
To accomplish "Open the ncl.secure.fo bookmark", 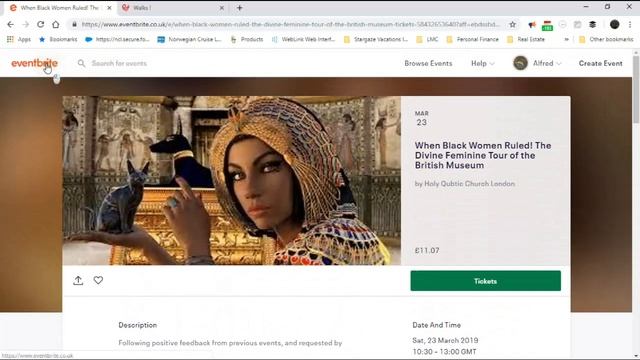I will coord(117,39).
